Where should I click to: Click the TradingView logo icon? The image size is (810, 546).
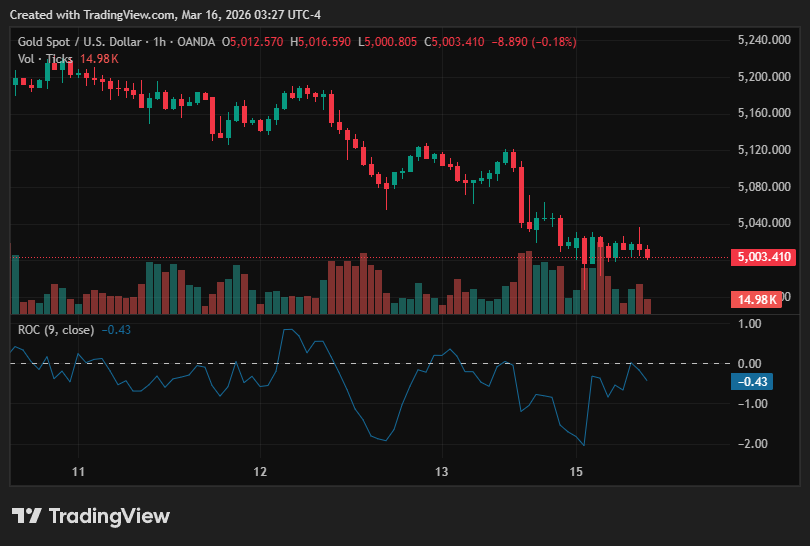coord(26,516)
